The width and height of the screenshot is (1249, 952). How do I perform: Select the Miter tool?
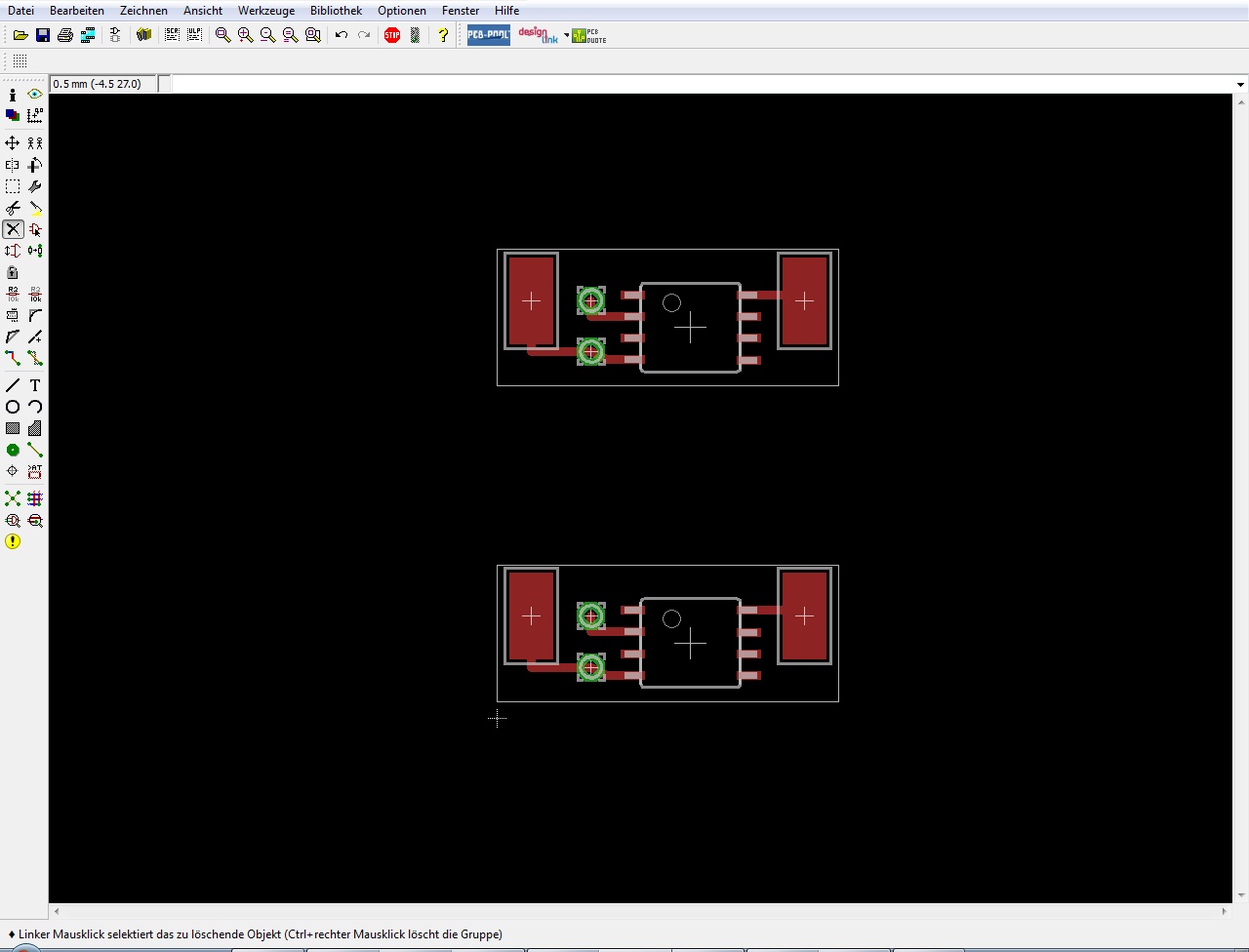click(x=35, y=315)
